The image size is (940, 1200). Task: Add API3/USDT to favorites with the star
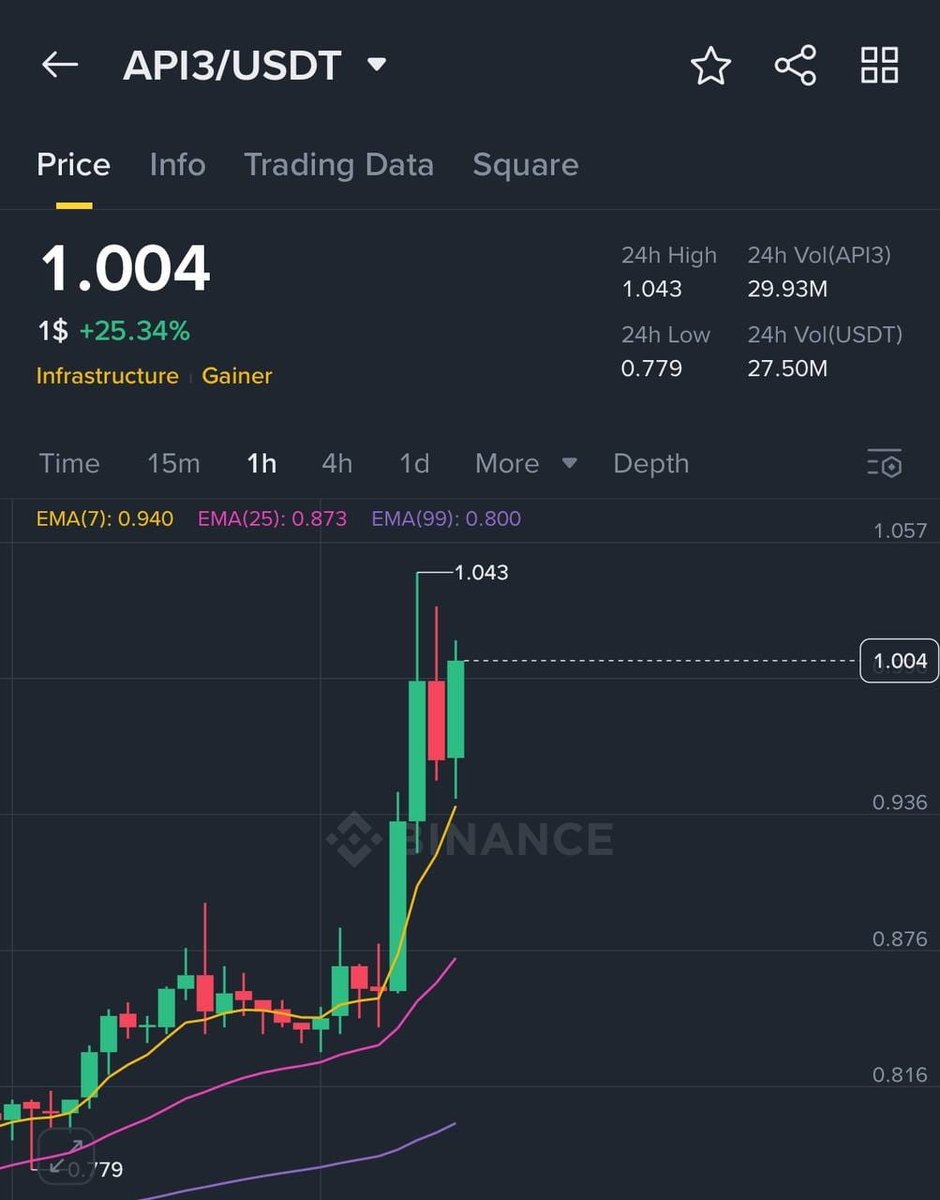(x=711, y=66)
